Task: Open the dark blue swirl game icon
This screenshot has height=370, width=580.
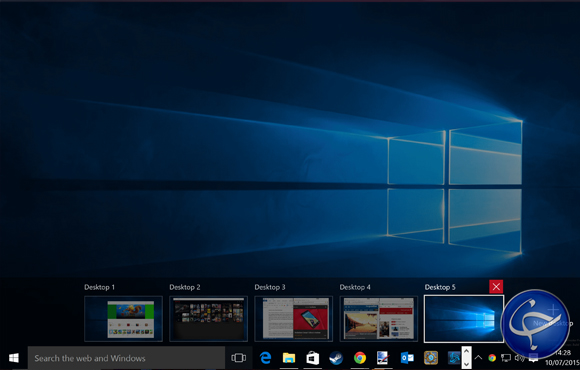Action: tap(454, 358)
